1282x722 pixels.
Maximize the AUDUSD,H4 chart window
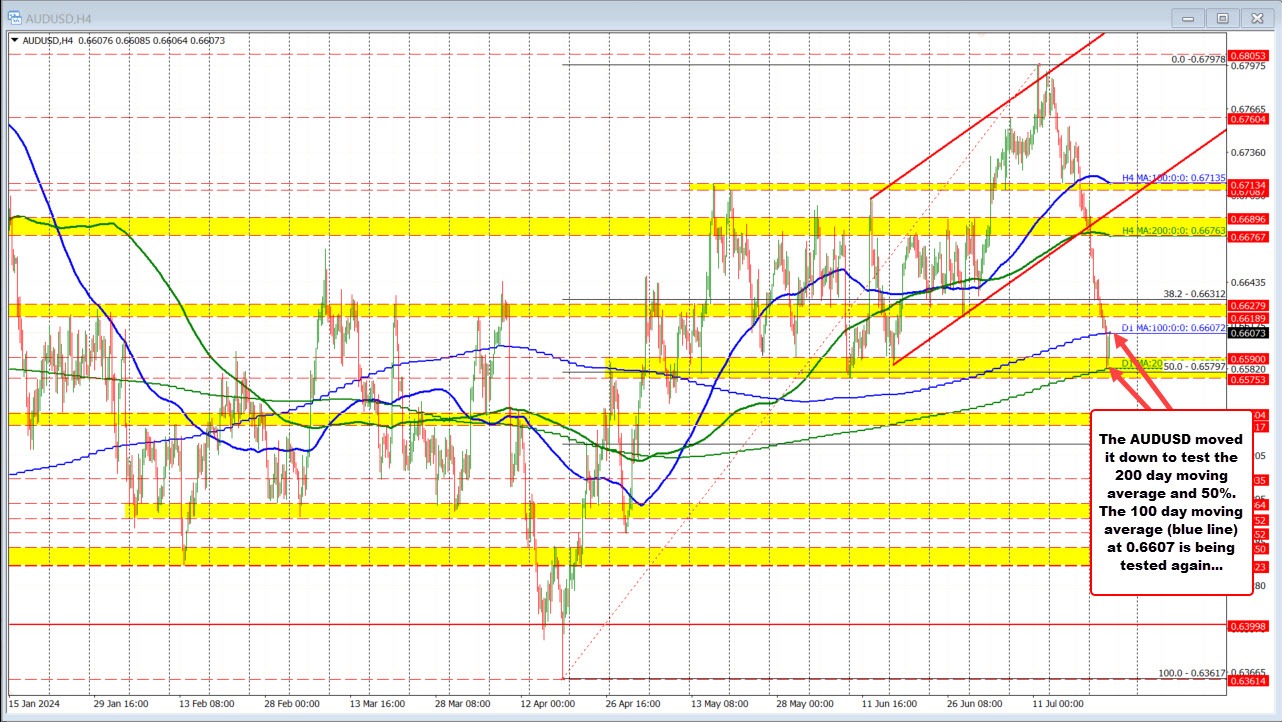tap(1223, 17)
